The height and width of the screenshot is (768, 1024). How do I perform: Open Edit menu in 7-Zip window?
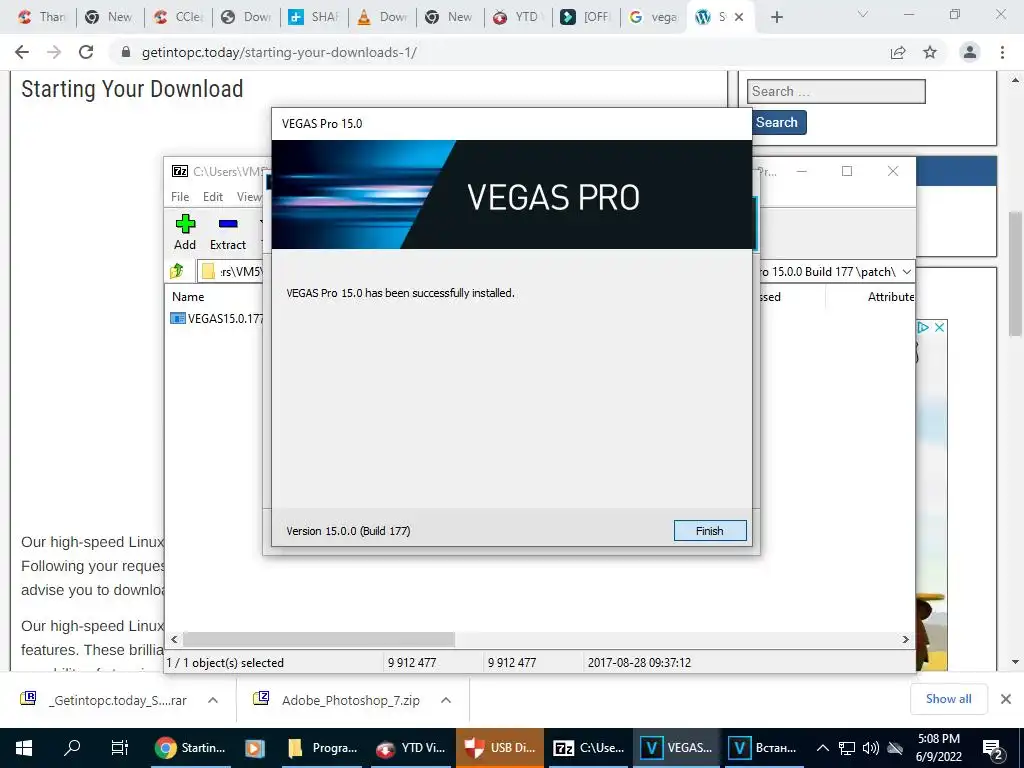pyautogui.click(x=213, y=197)
